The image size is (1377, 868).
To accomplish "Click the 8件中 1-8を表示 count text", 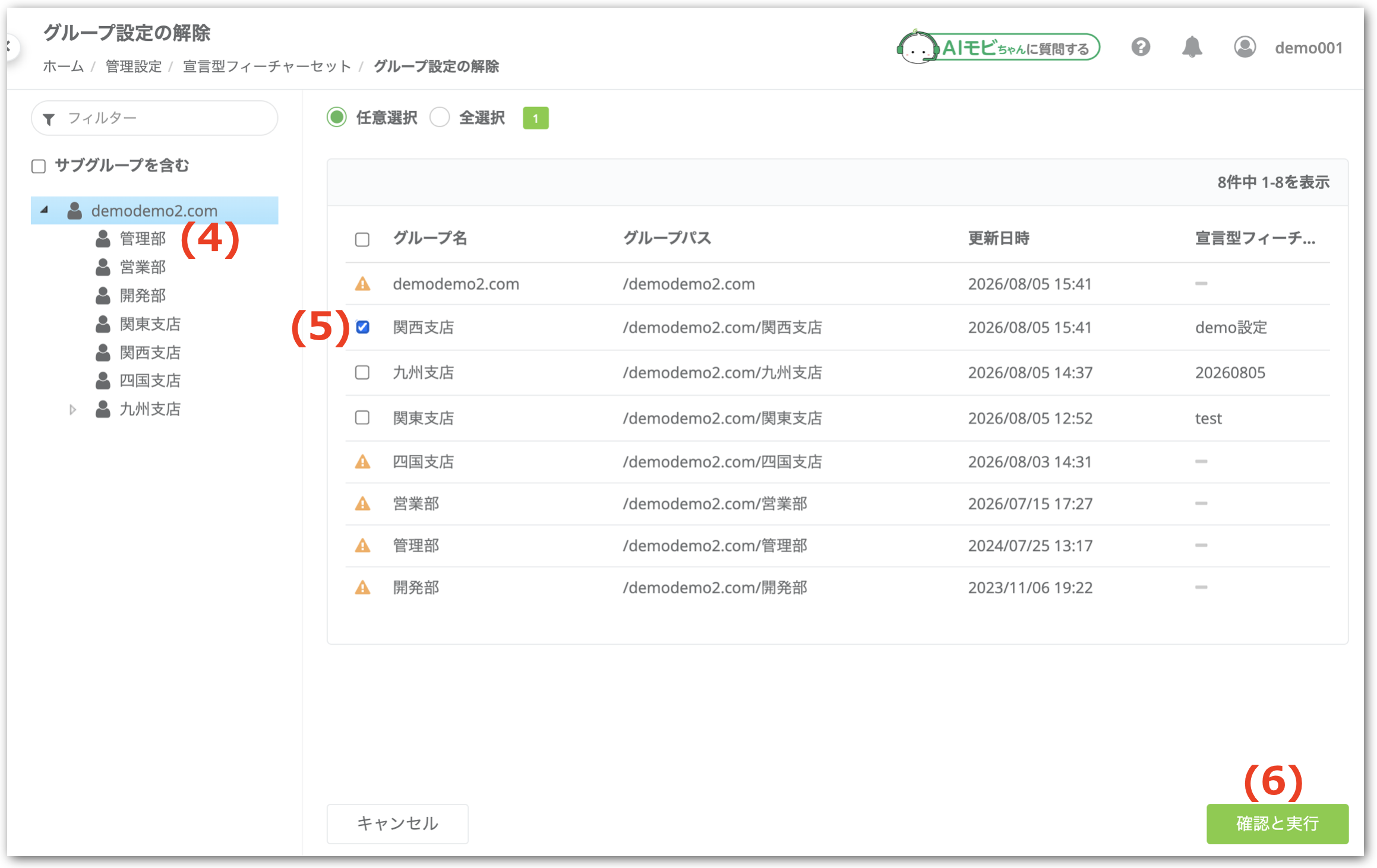I will [x=1273, y=182].
